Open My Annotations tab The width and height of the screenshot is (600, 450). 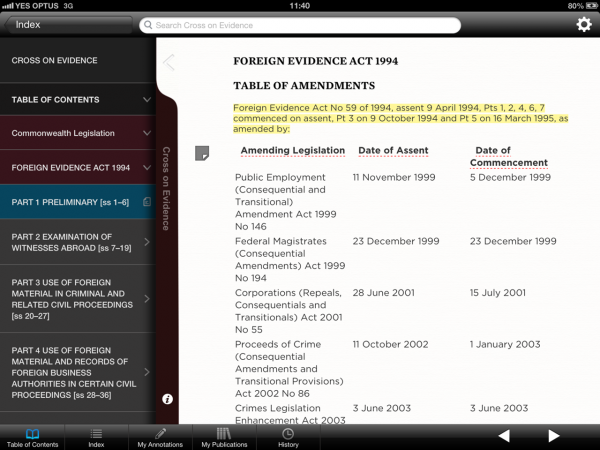point(160,438)
